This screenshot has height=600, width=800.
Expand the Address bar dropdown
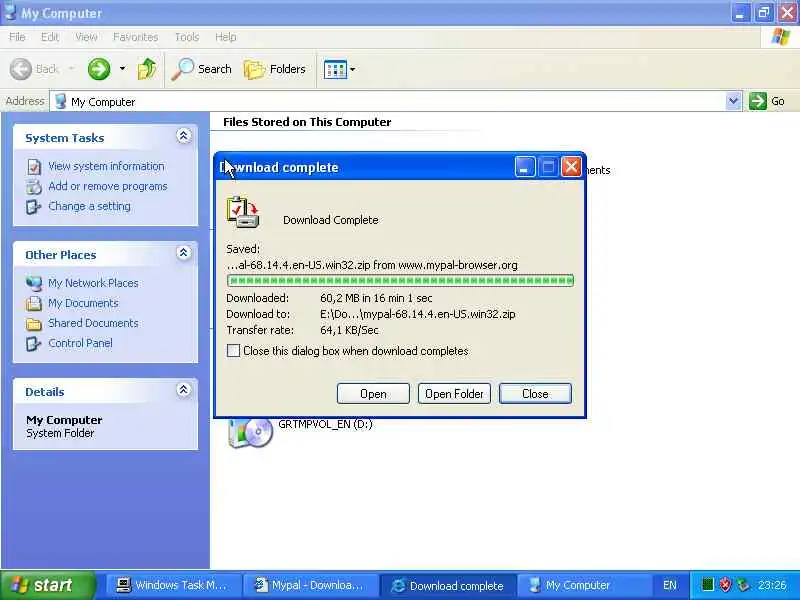(733, 101)
